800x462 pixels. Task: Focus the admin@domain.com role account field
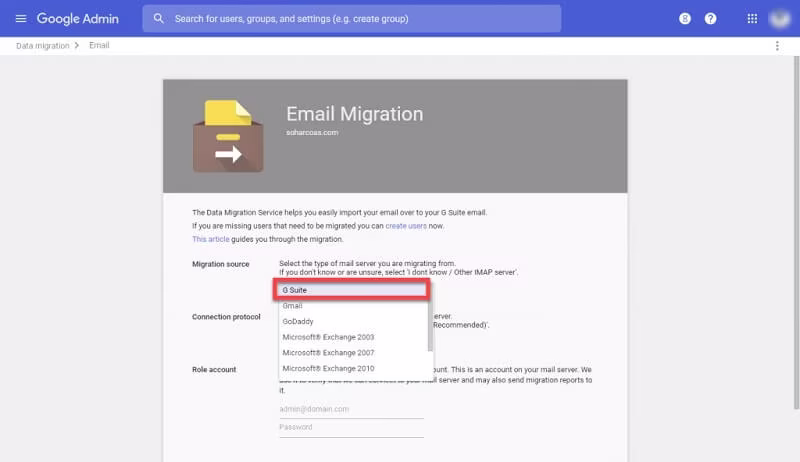click(352, 409)
